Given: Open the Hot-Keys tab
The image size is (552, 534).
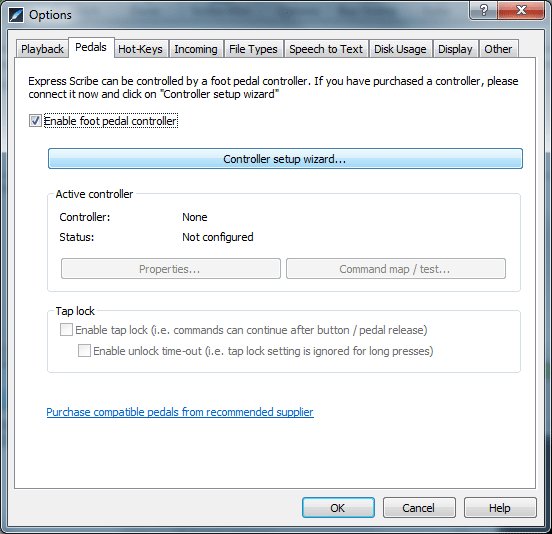Looking at the screenshot, I should [140, 49].
